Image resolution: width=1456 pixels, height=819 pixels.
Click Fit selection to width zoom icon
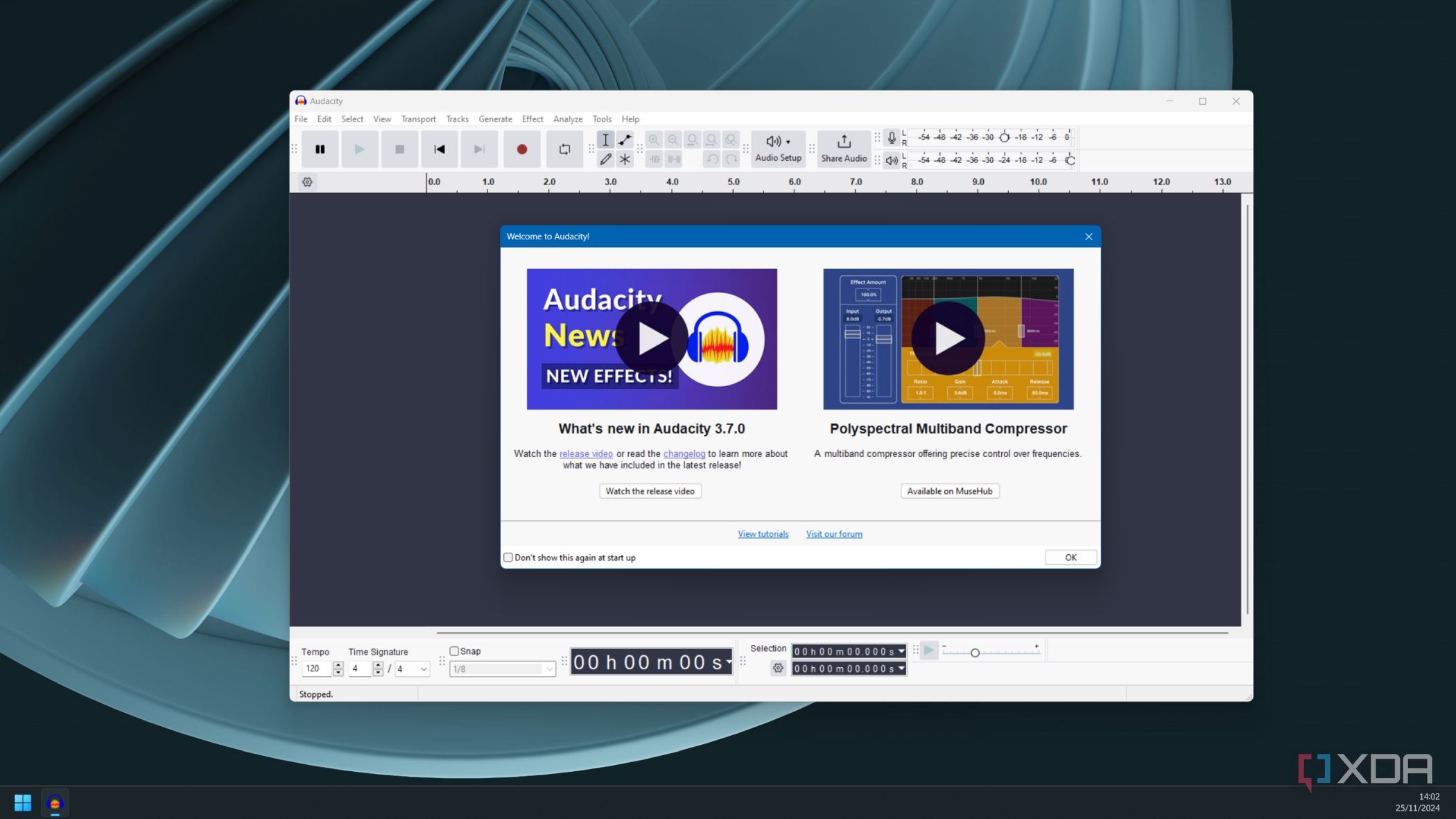coord(692,139)
